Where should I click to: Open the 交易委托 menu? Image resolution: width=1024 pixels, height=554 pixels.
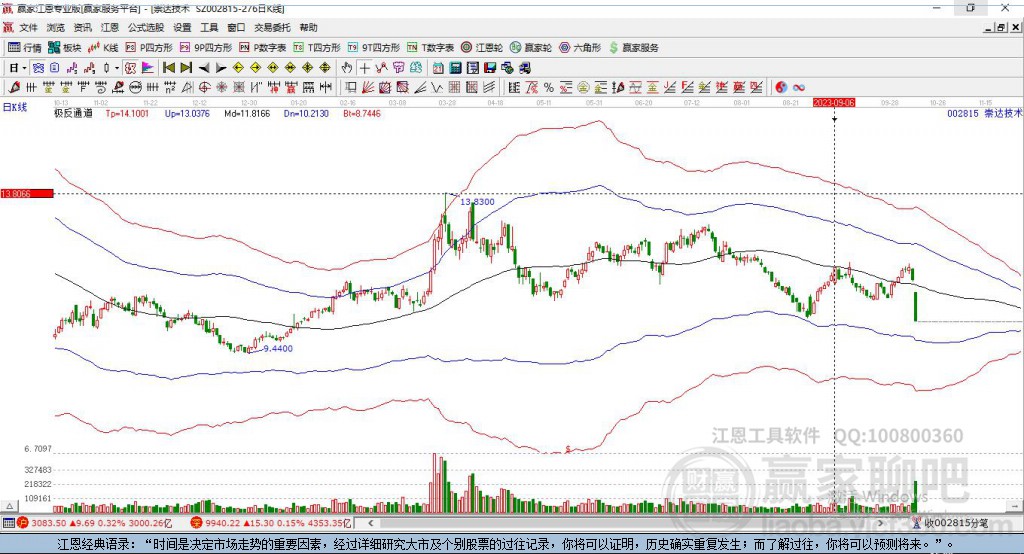272,27
